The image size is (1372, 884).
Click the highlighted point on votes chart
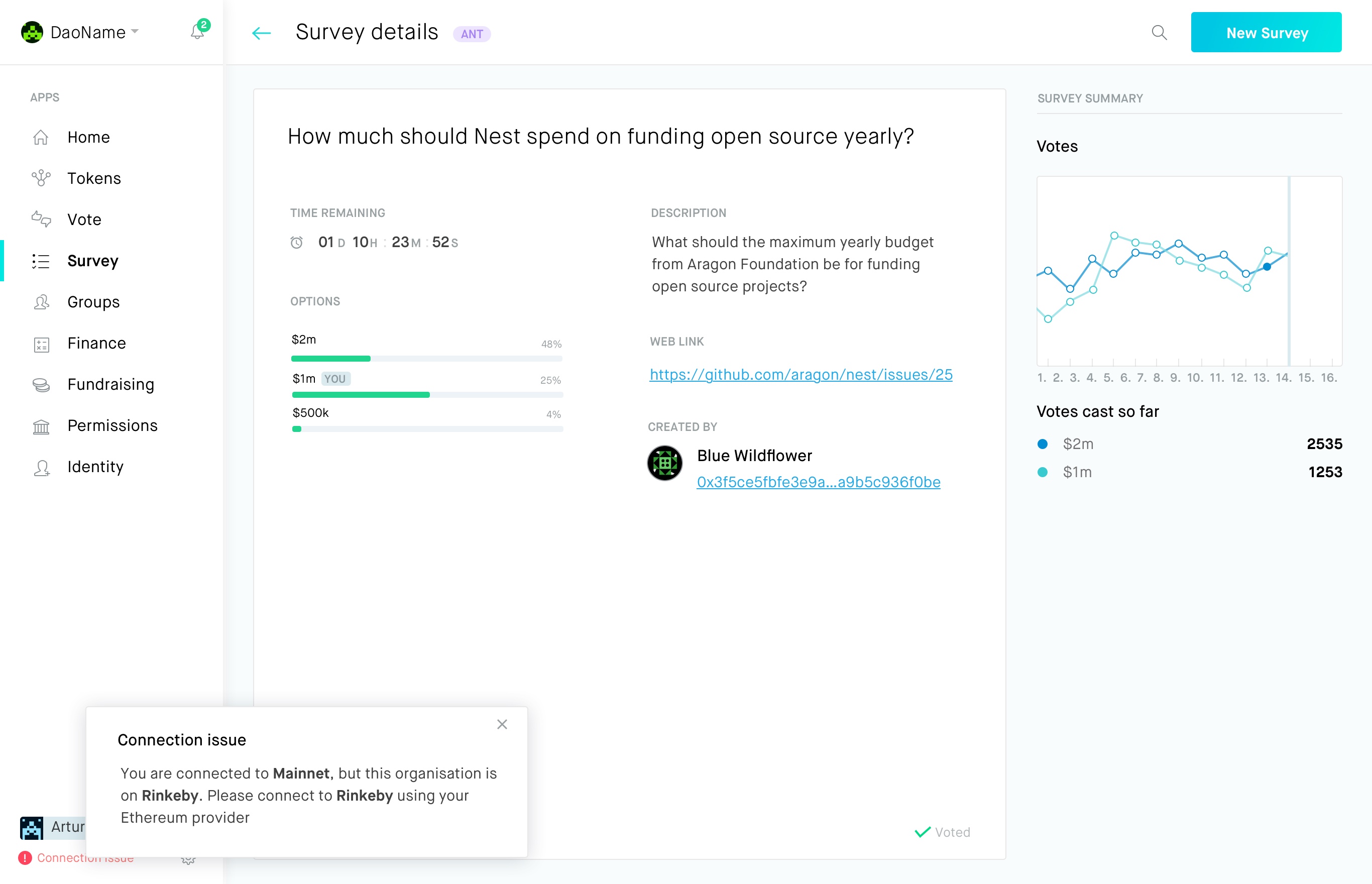coord(1267,266)
